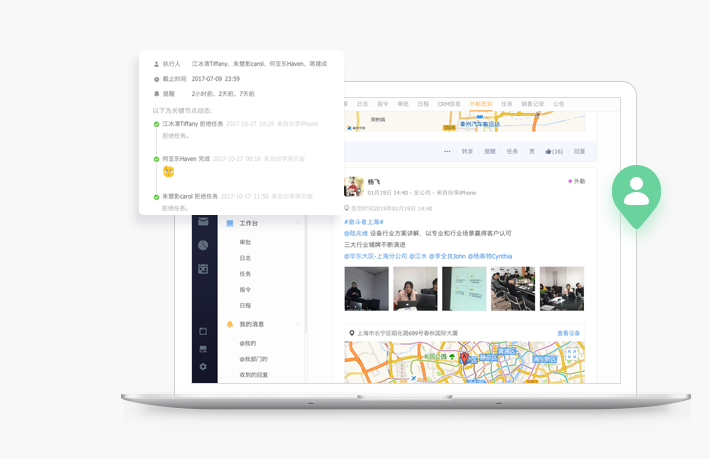Screen dimensions: 710x459
Task: Click the 查看设备 link
Action: pos(568,333)
